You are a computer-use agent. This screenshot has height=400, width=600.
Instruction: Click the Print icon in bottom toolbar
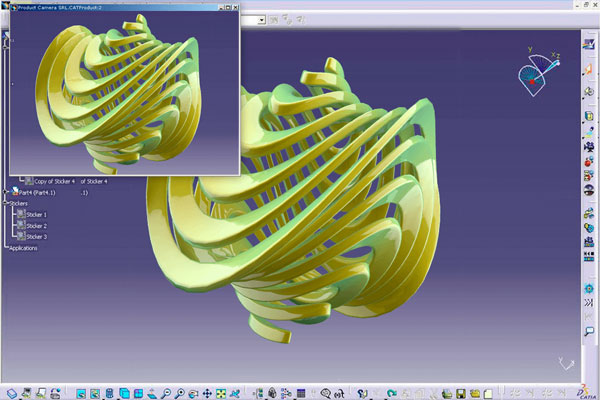tap(447, 393)
